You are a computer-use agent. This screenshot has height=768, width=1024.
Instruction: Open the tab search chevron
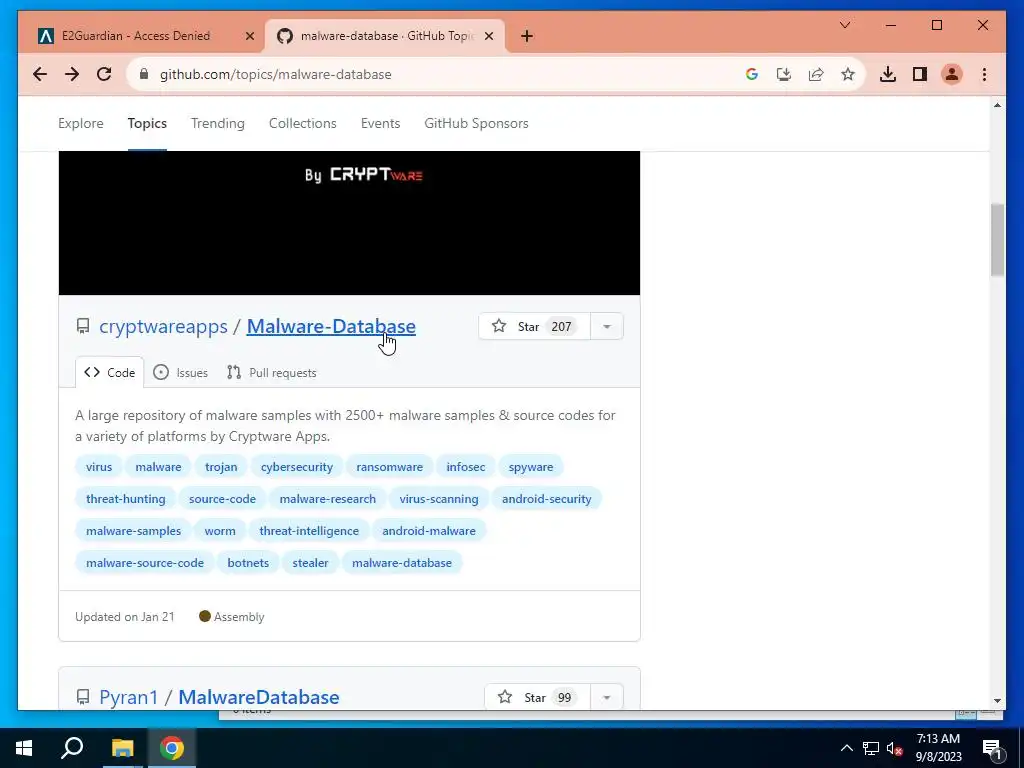coord(844,25)
